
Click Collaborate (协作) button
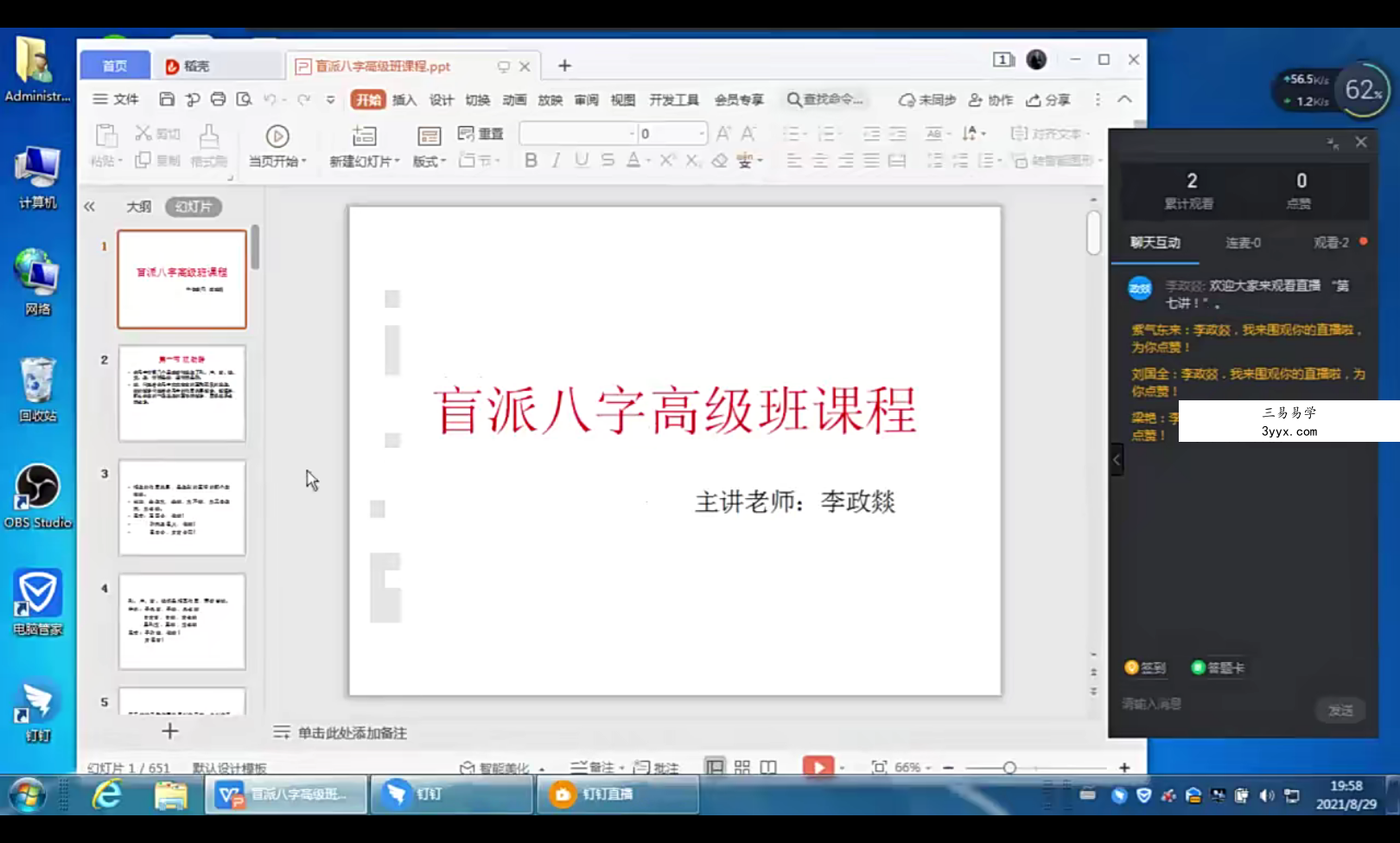click(990, 100)
